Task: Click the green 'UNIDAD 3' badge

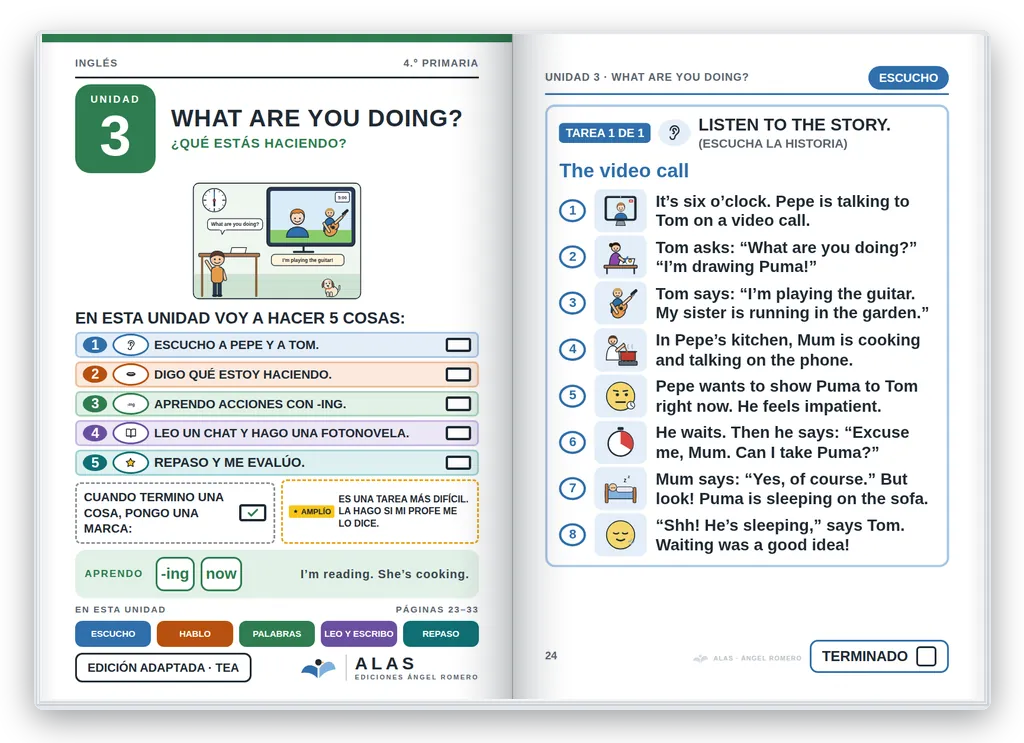Action: tap(116, 129)
